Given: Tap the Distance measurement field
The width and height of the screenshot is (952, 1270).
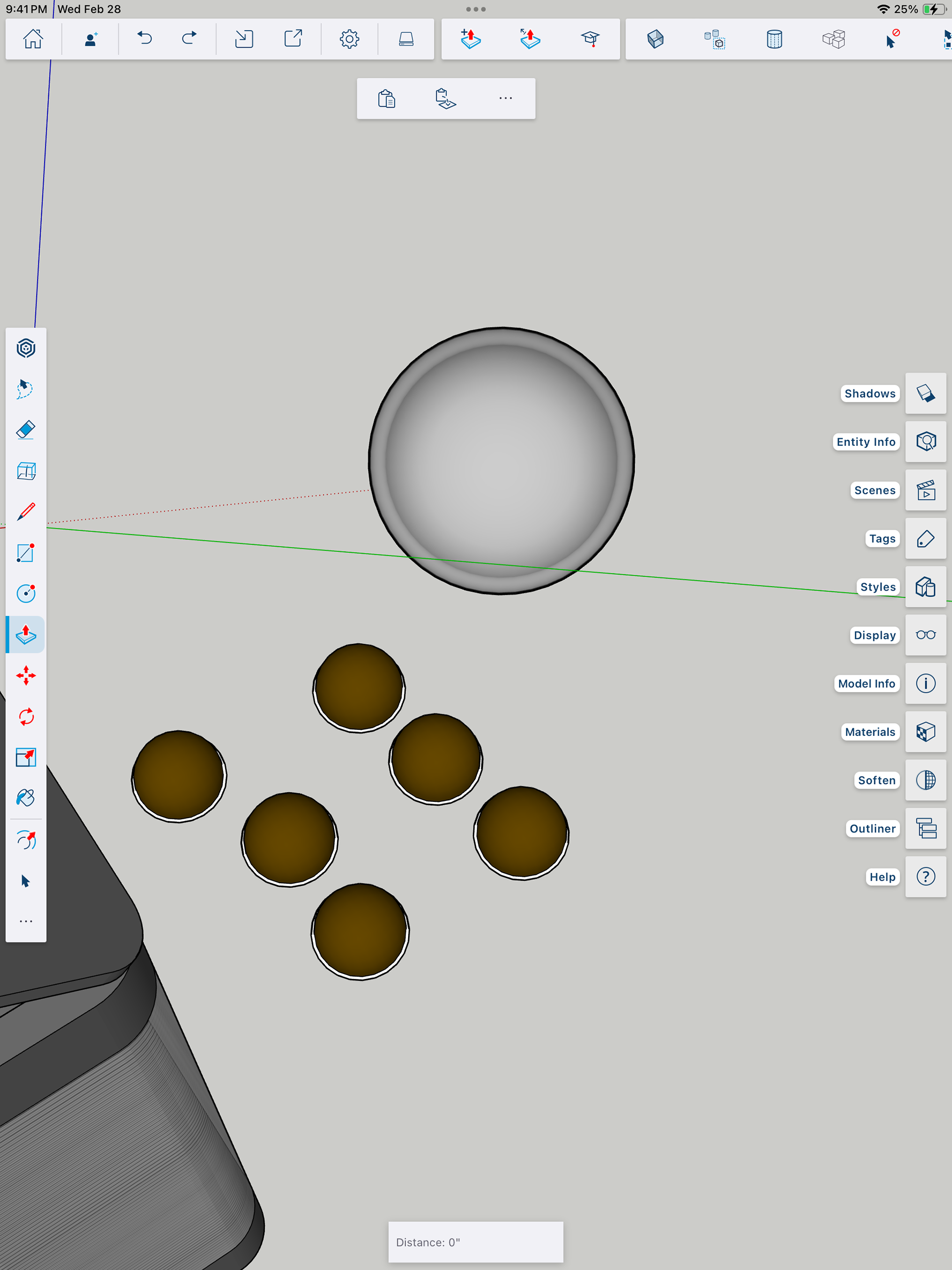Looking at the screenshot, I should 476,1242.
